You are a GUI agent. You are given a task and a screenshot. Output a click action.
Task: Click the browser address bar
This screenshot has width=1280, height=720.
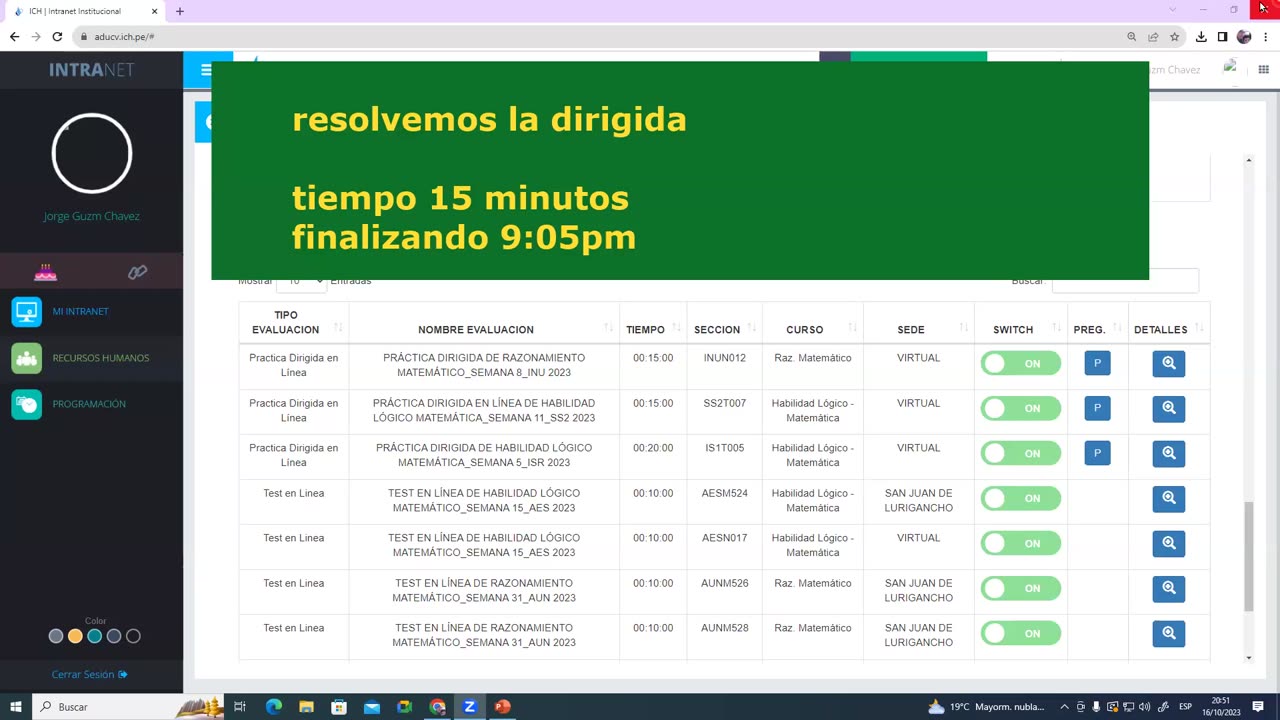pyautogui.click(x=600, y=37)
